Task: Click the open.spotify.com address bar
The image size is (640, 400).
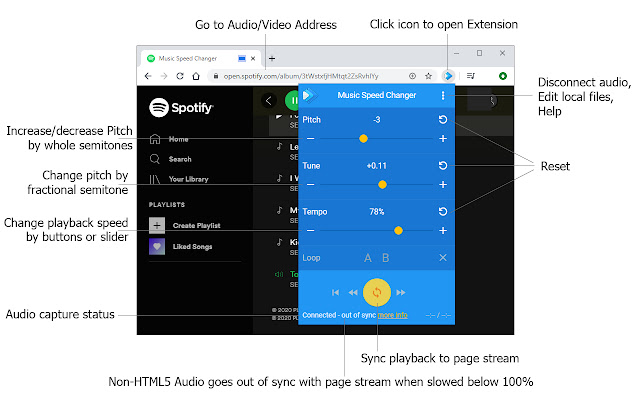Action: coord(301,76)
